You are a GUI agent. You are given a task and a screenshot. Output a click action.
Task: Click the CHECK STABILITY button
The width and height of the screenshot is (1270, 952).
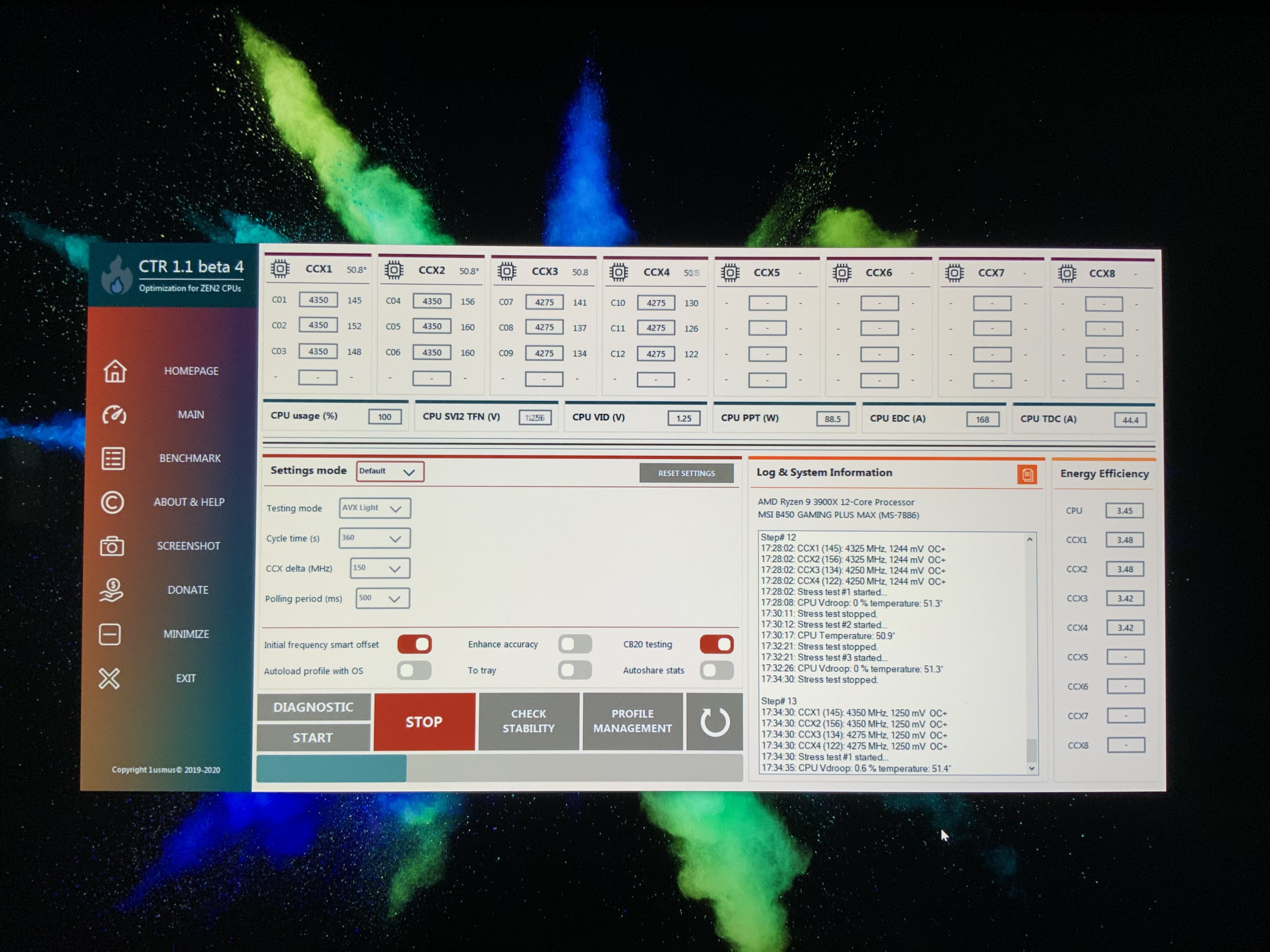(x=529, y=721)
